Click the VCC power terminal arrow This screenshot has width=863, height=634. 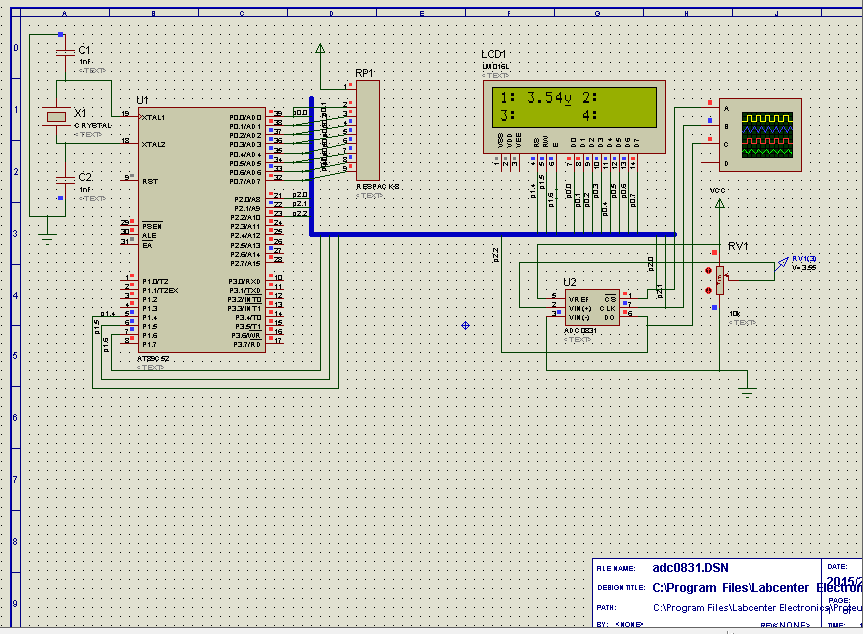click(x=719, y=203)
